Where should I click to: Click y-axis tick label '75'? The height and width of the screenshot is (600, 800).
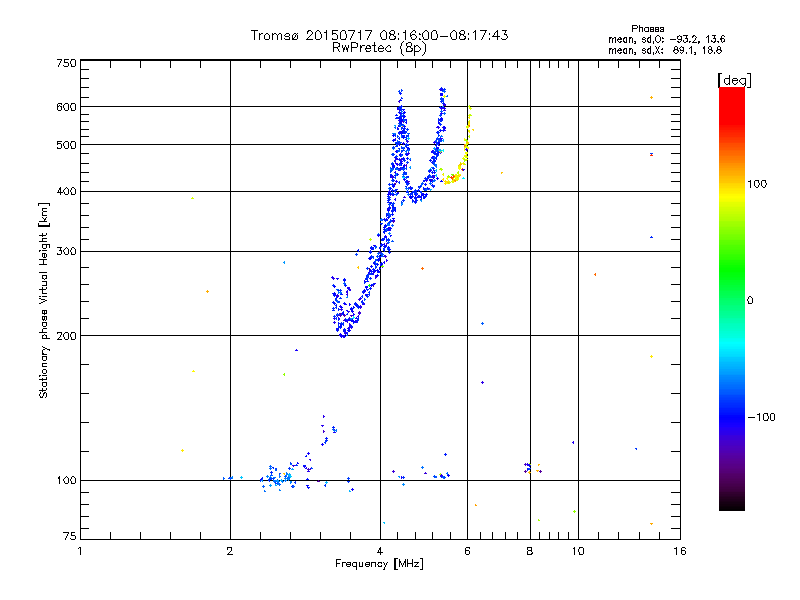70,536
